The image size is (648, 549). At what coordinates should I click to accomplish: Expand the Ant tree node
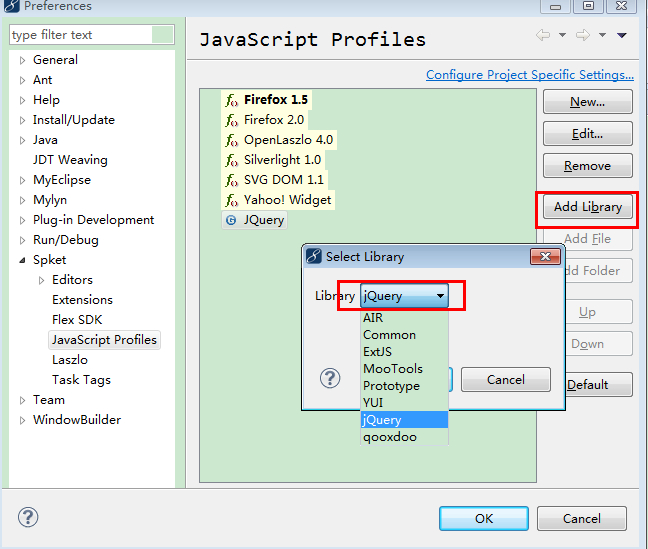(22, 80)
